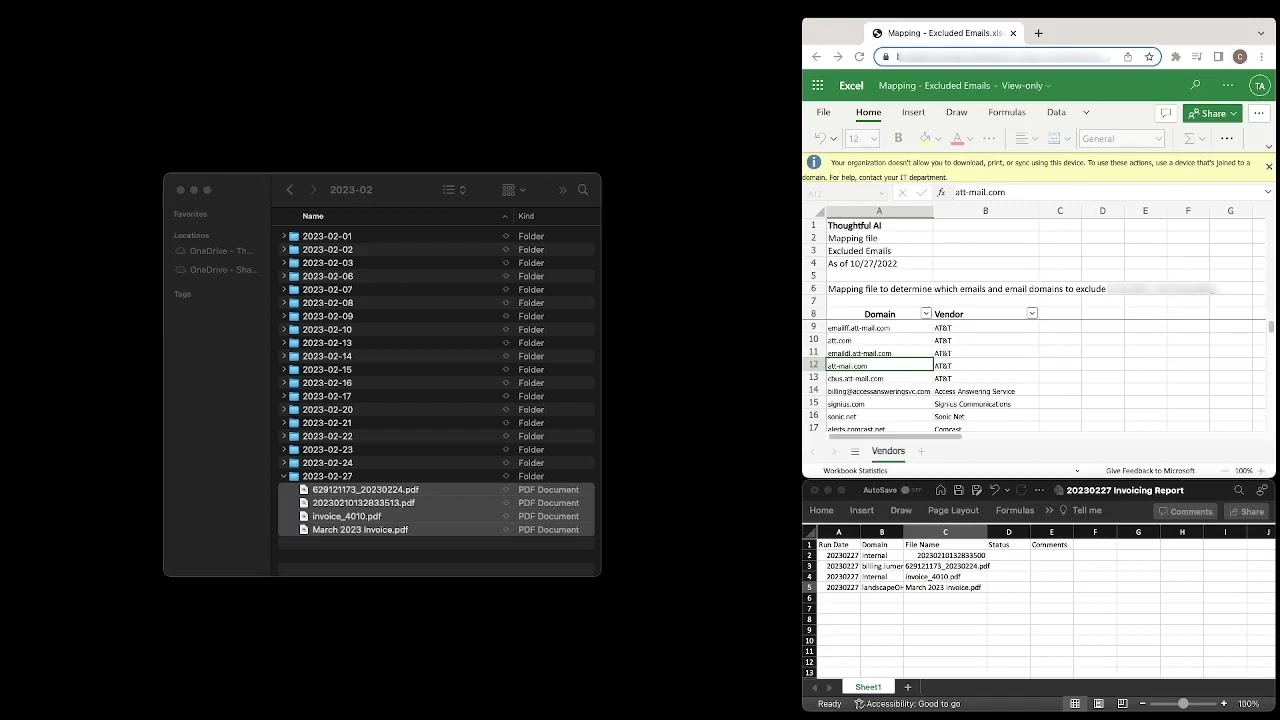Expand the 2023-02-24 folder in Finder

click(284, 463)
